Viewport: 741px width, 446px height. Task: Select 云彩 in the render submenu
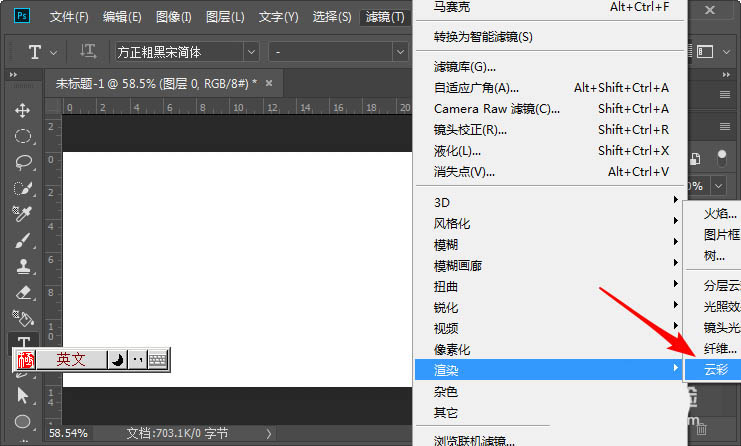pos(713,369)
